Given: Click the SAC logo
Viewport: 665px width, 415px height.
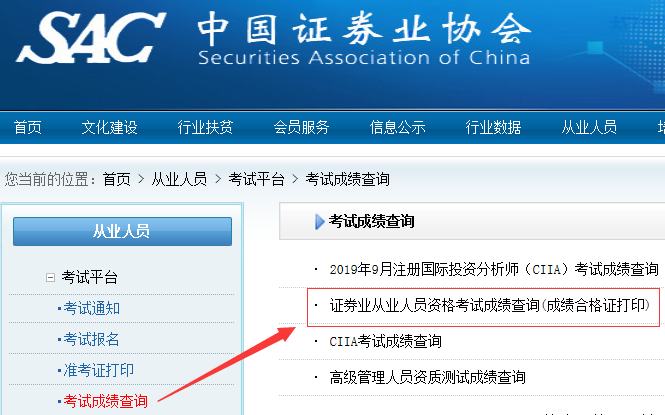Looking at the screenshot, I should pos(90,40).
